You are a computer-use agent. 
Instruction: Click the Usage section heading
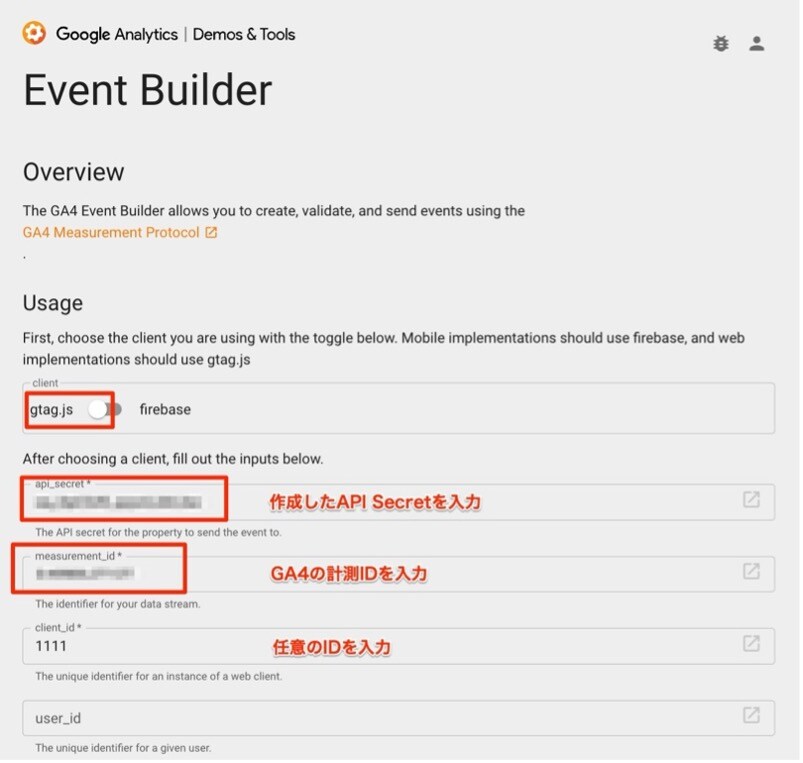(x=53, y=303)
